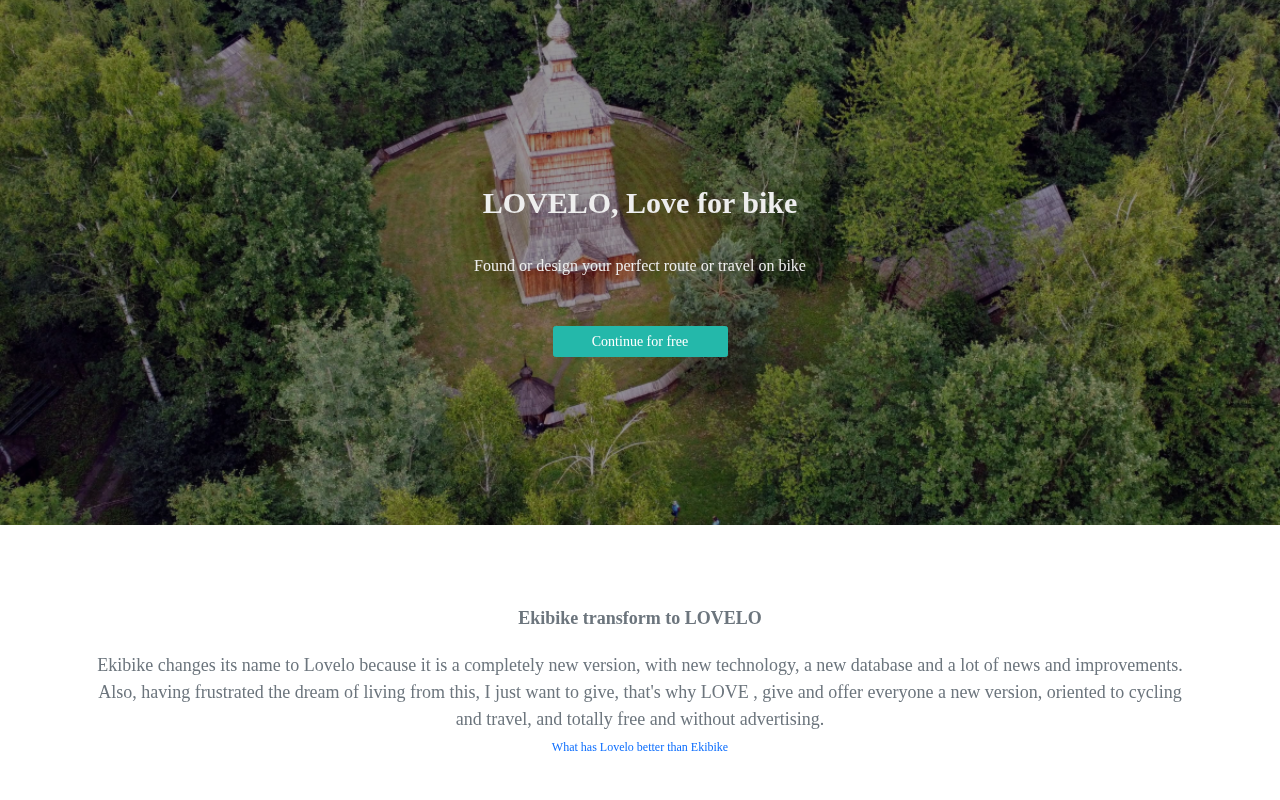Click the 'Ekibike transform to LOVELO' heading
This screenshot has height=800, width=1280.
pyautogui.click(x=640, y=618)
